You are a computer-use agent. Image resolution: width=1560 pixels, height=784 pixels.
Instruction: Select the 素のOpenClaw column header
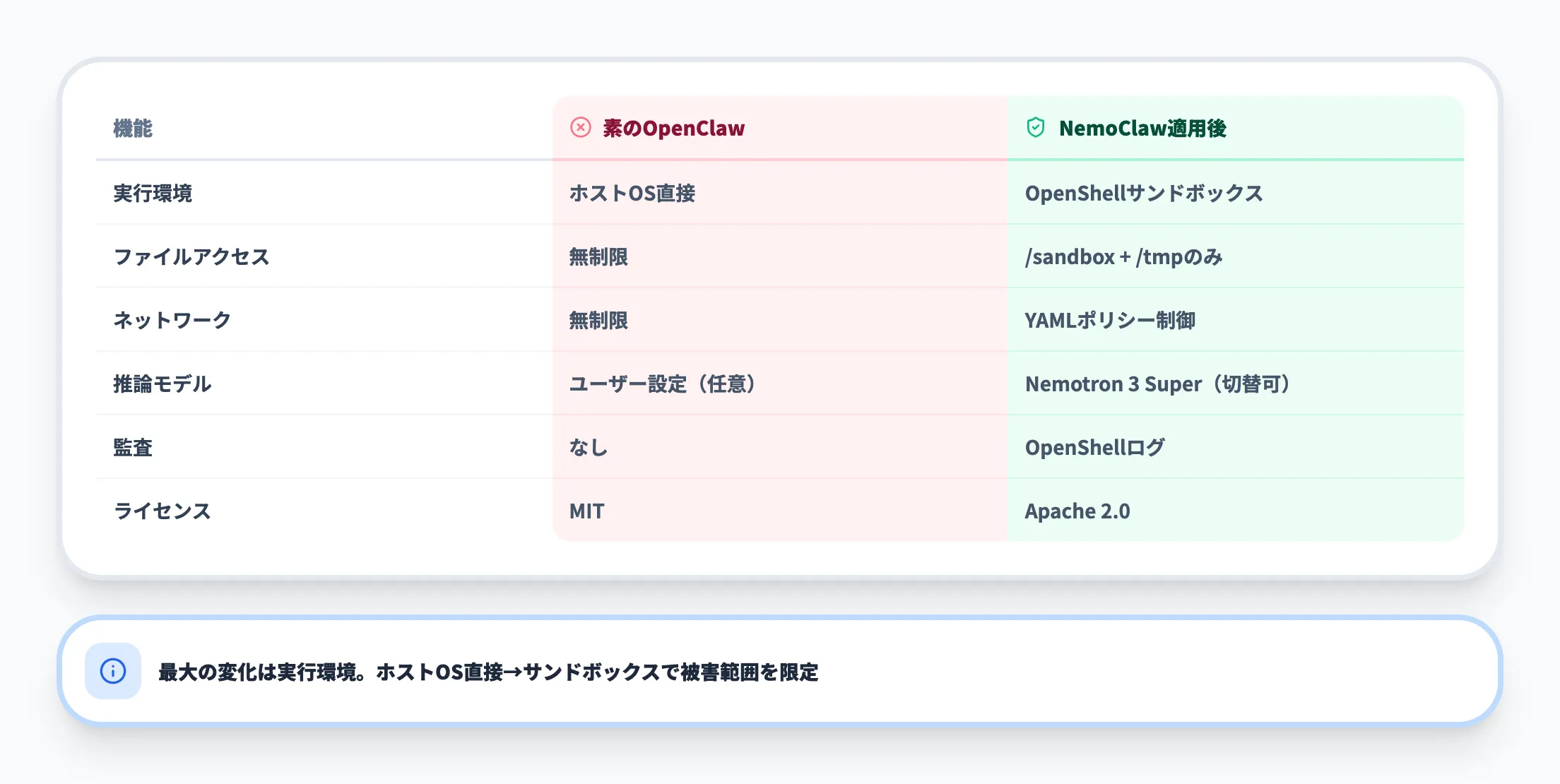coord(673,128)
